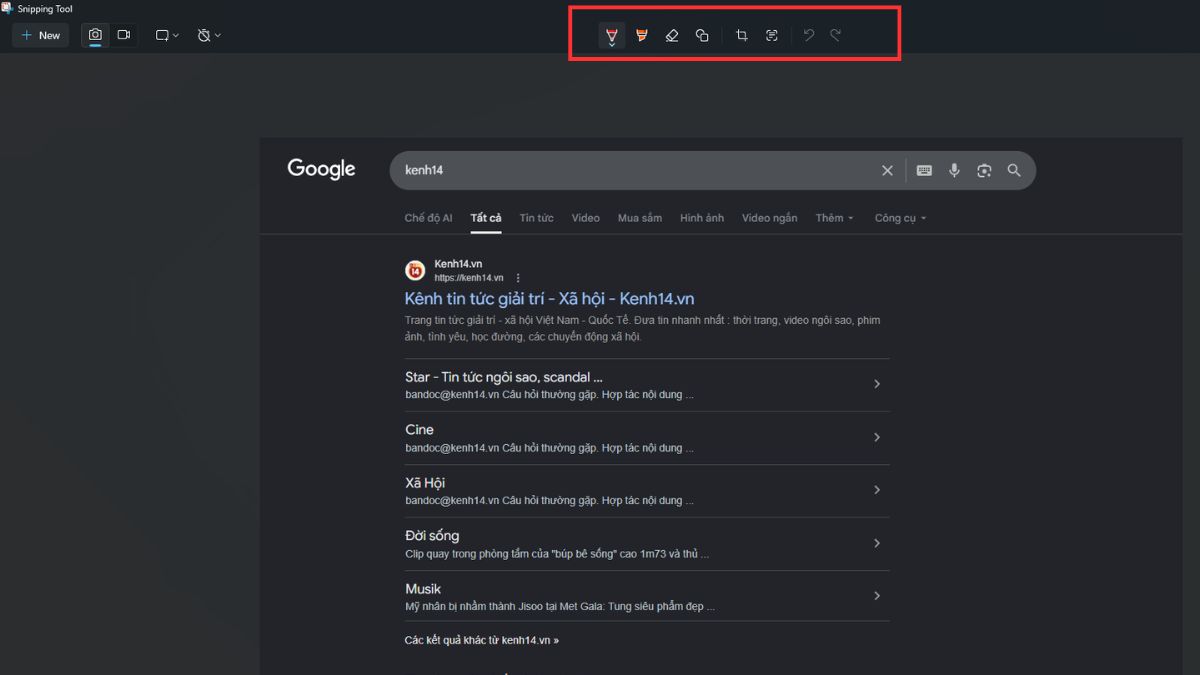
Task: Click the microphone voice search icon
Action: pyautogui.click(x=954, y=171)
